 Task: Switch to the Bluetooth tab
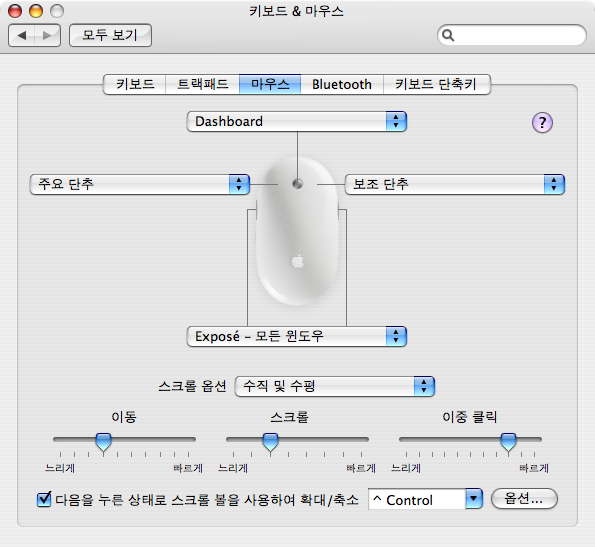point(342,84)
